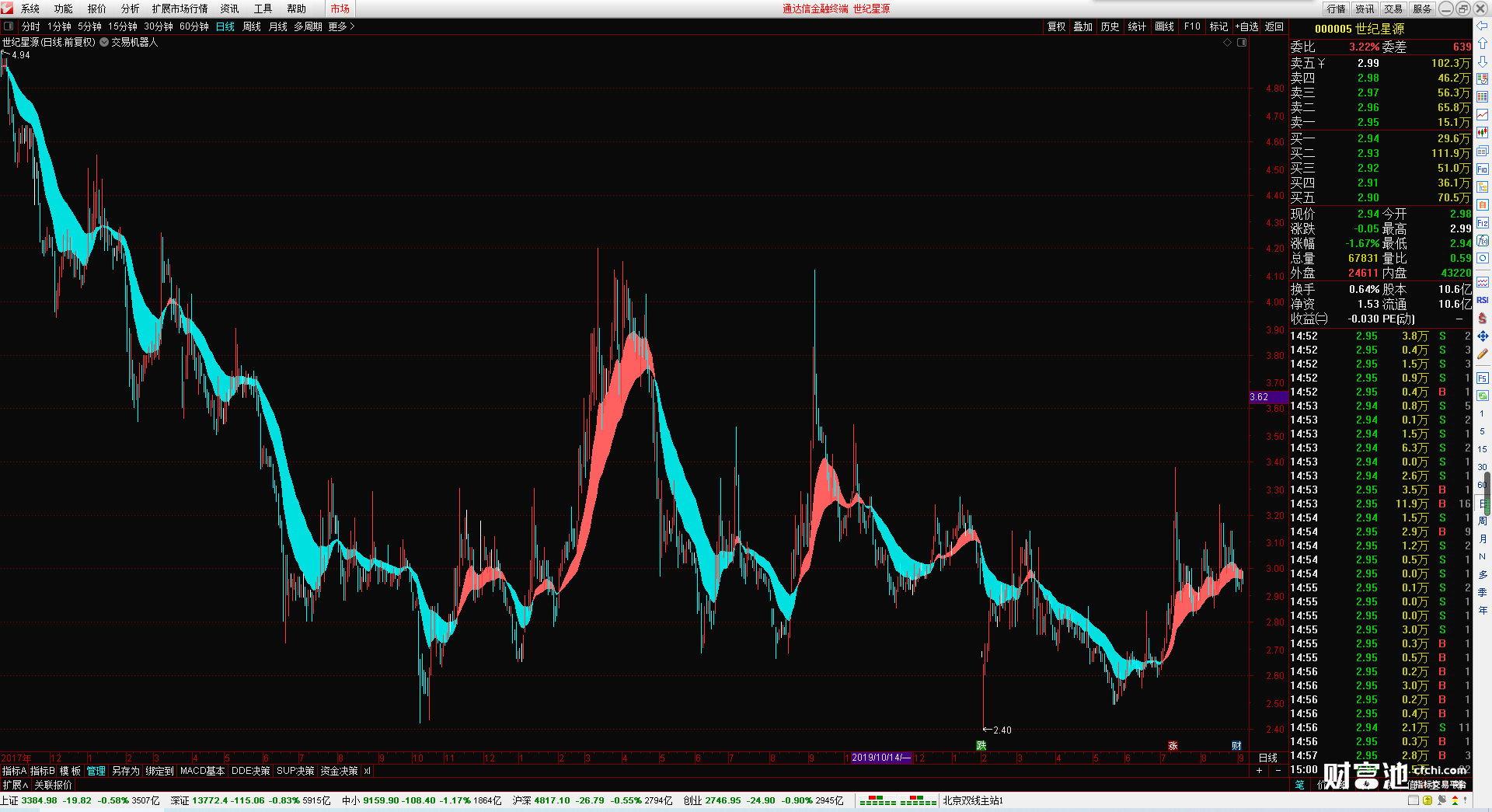
Task: Select the 指标A tab at the bottom
Action: 14,771
